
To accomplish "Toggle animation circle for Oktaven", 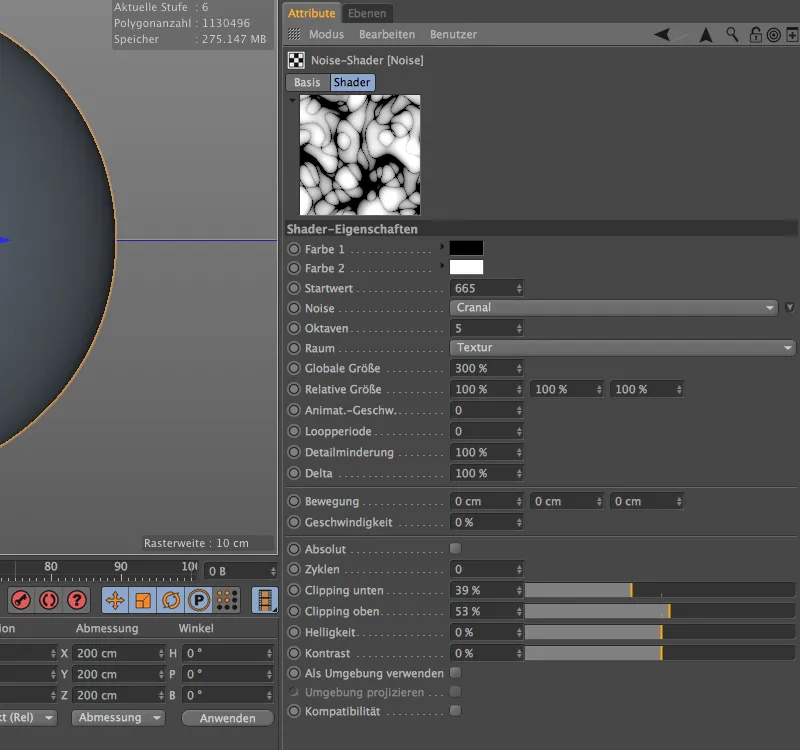I will [294, 328].
